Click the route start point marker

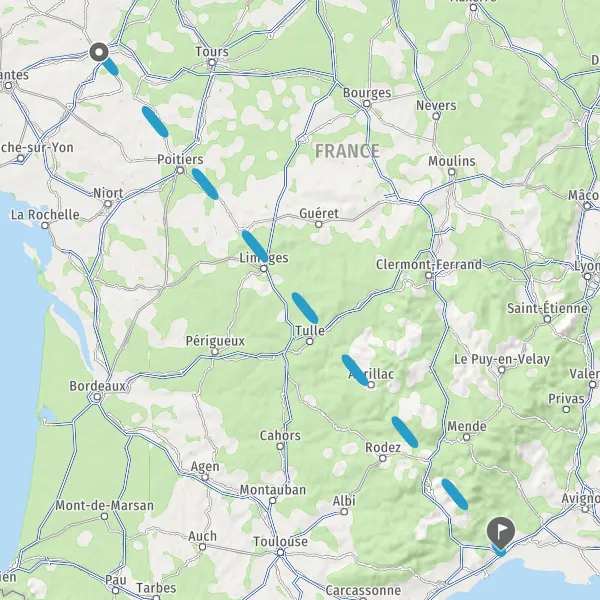tap(99, 52)
